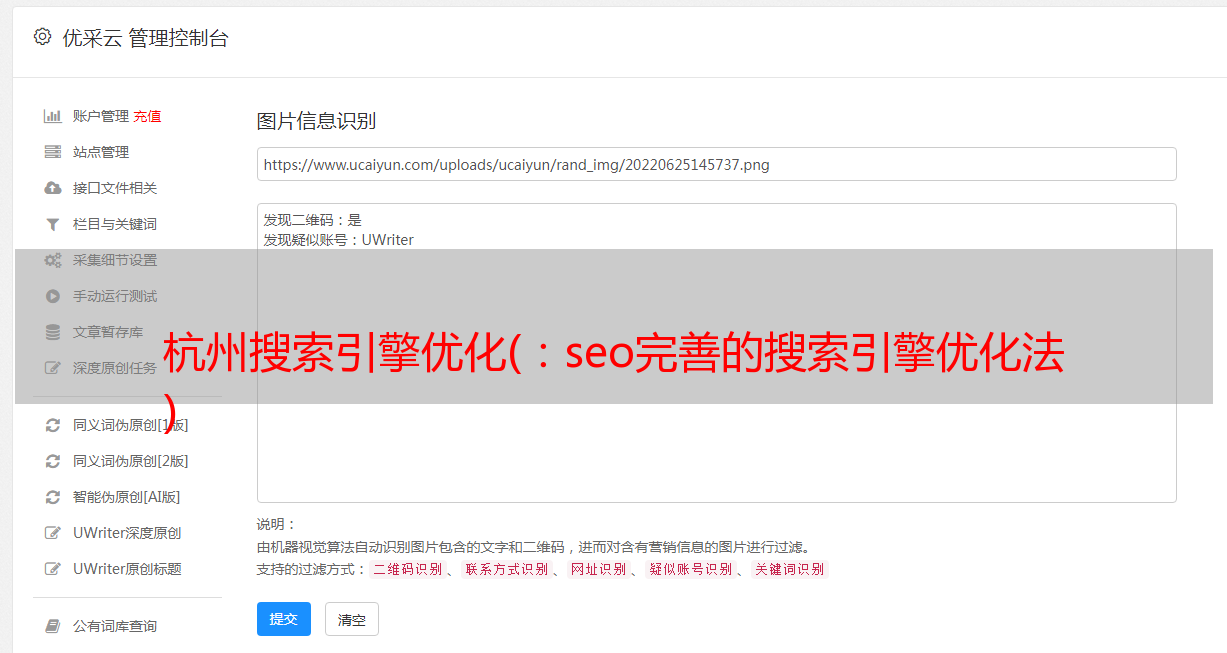Screen dimensions: 1227x653
Task: Click the 联系方式识别 filter tag
Action: (x=506, y=569)
